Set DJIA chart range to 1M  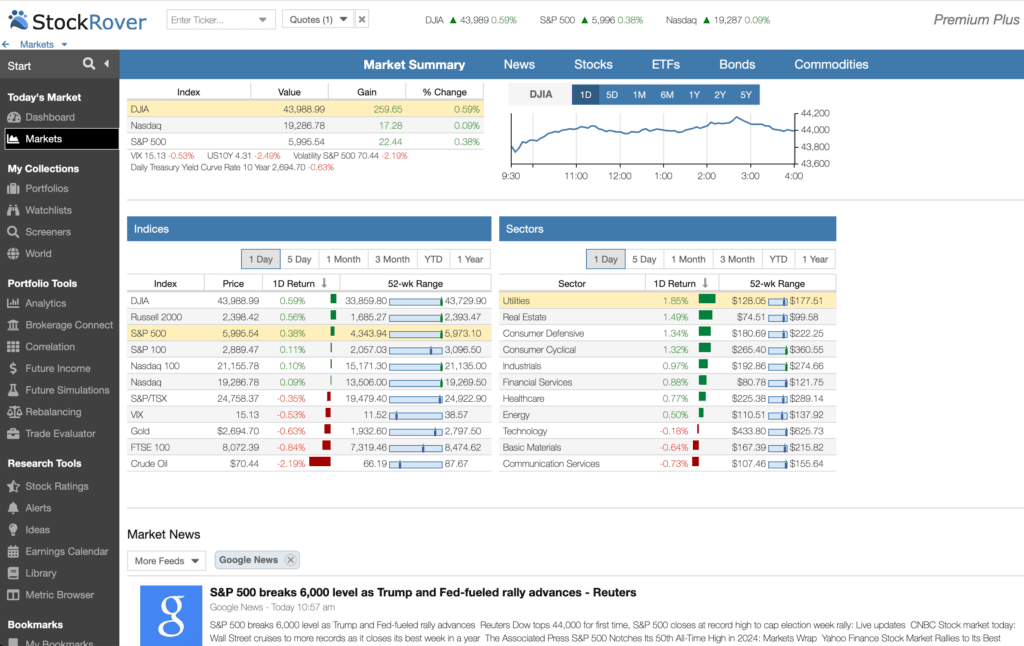(639, 95)
